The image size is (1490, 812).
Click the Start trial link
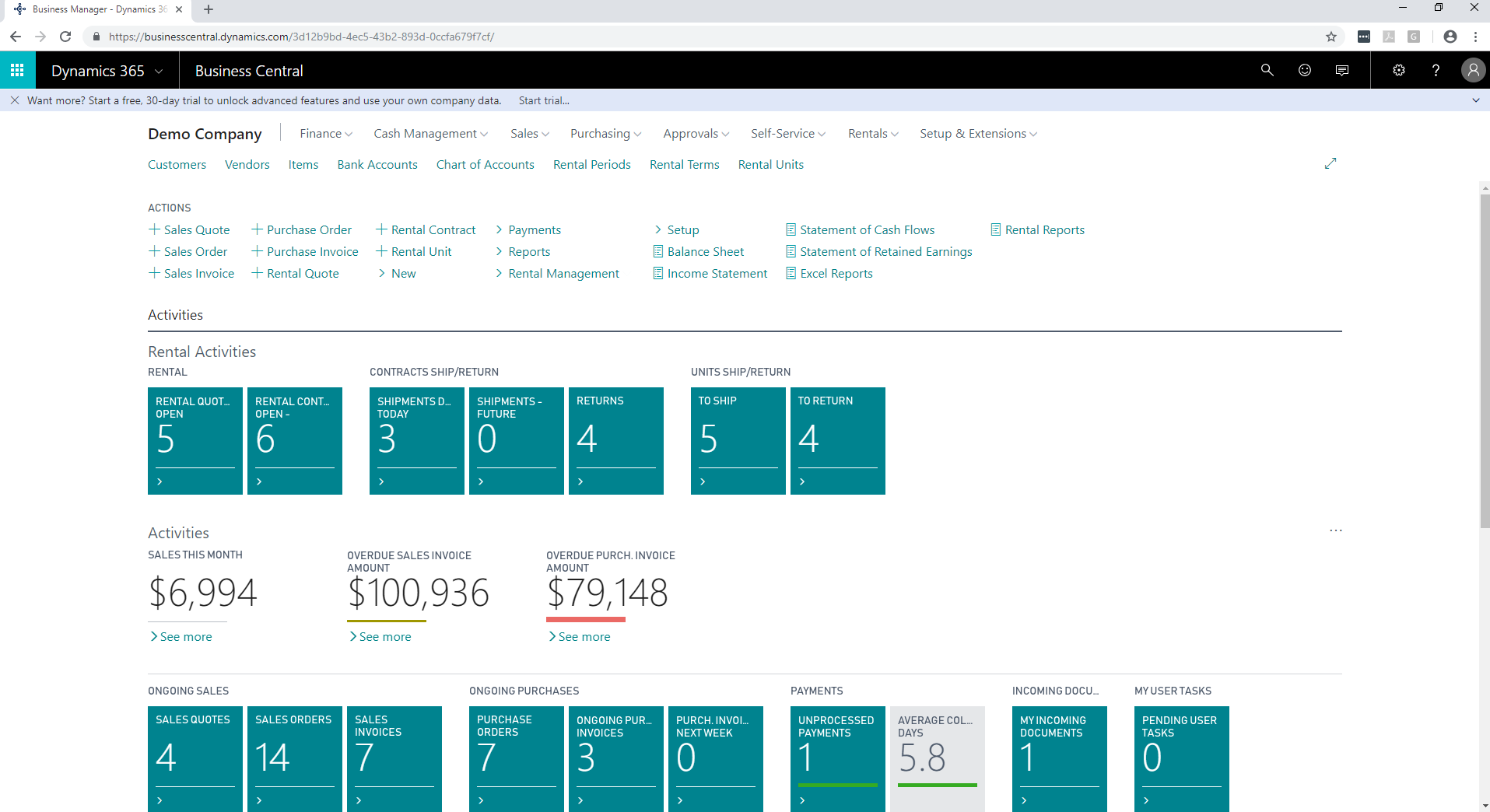544,100
